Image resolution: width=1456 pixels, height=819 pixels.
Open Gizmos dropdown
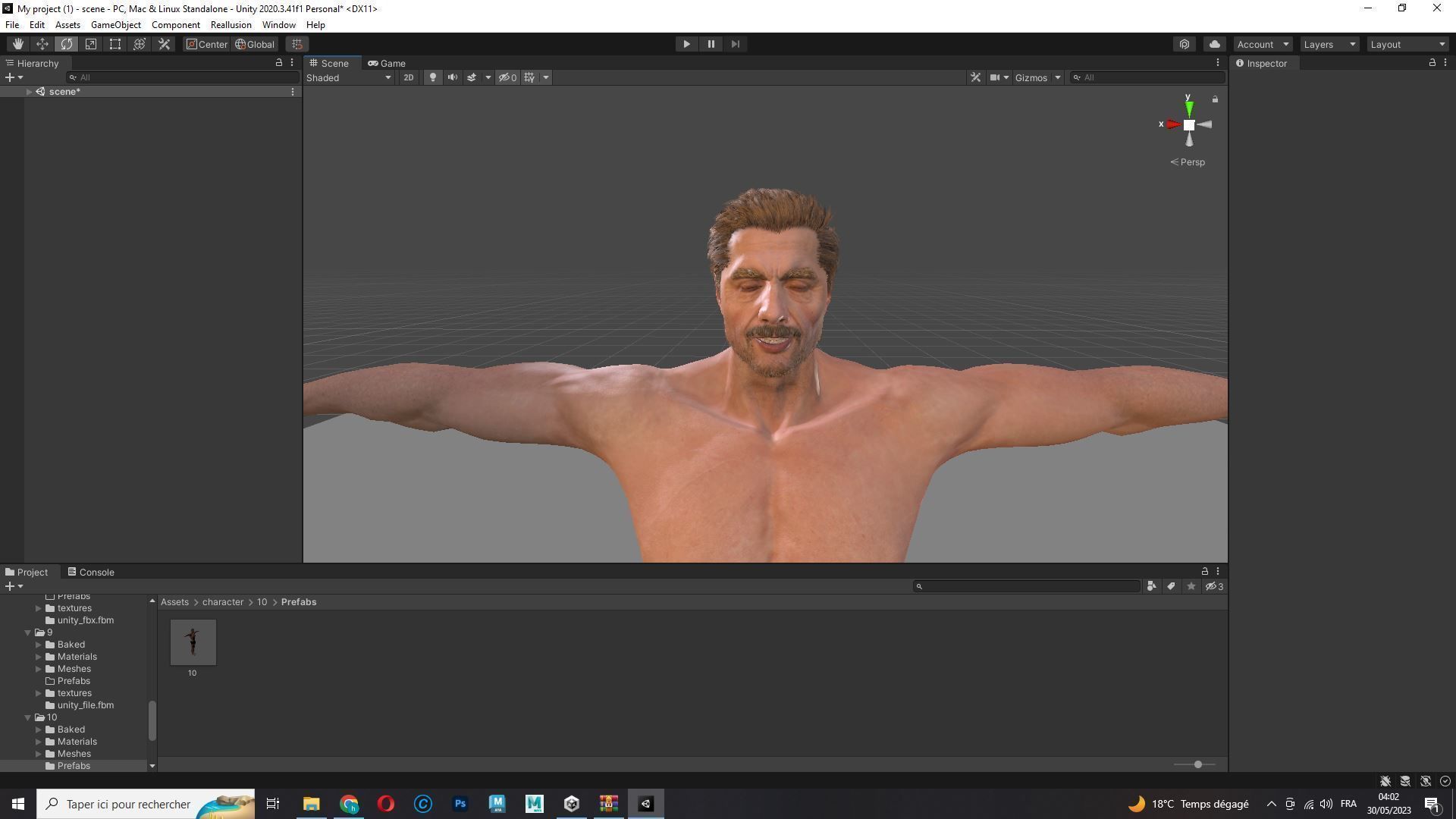(1037, 77)
